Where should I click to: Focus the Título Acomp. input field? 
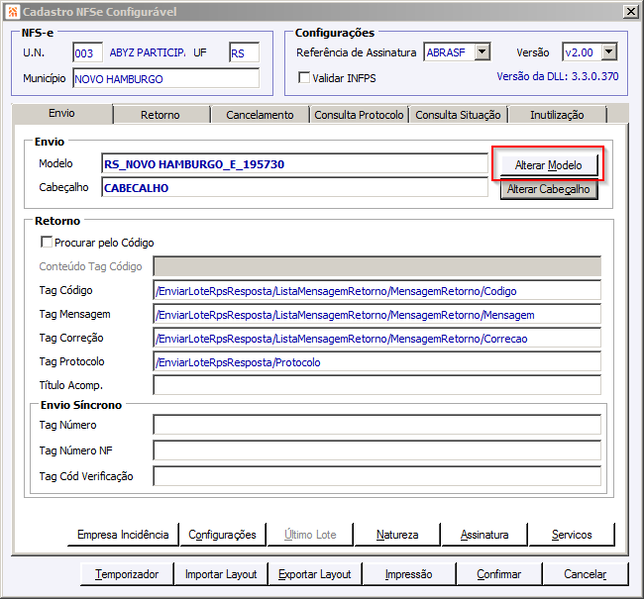coord(377,385)
